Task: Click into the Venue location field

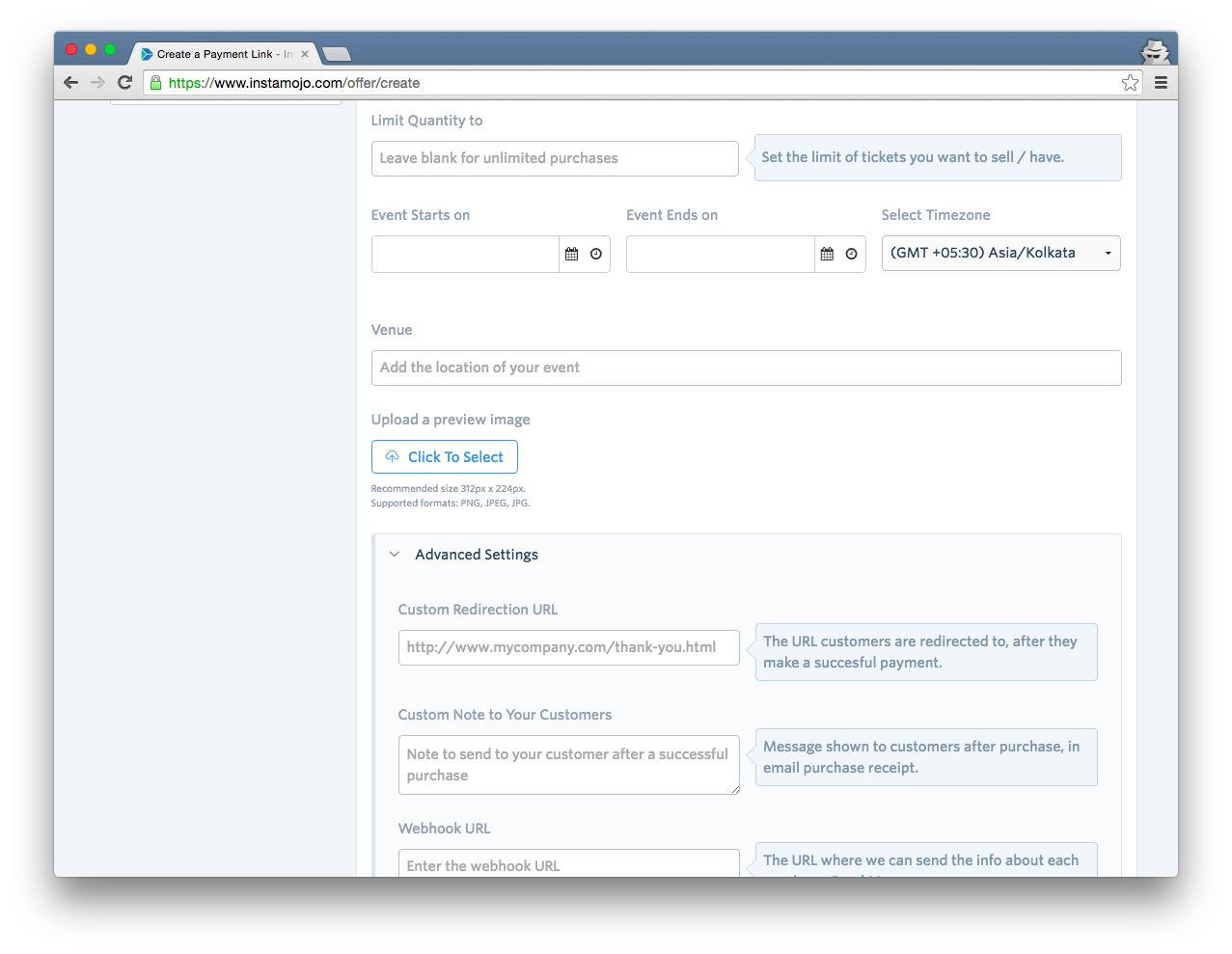Action: [746, 368]
